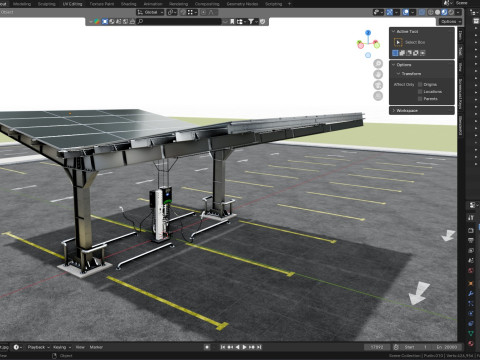Click the asset search field
Screen dimensions: 480x360
[179, 22]
